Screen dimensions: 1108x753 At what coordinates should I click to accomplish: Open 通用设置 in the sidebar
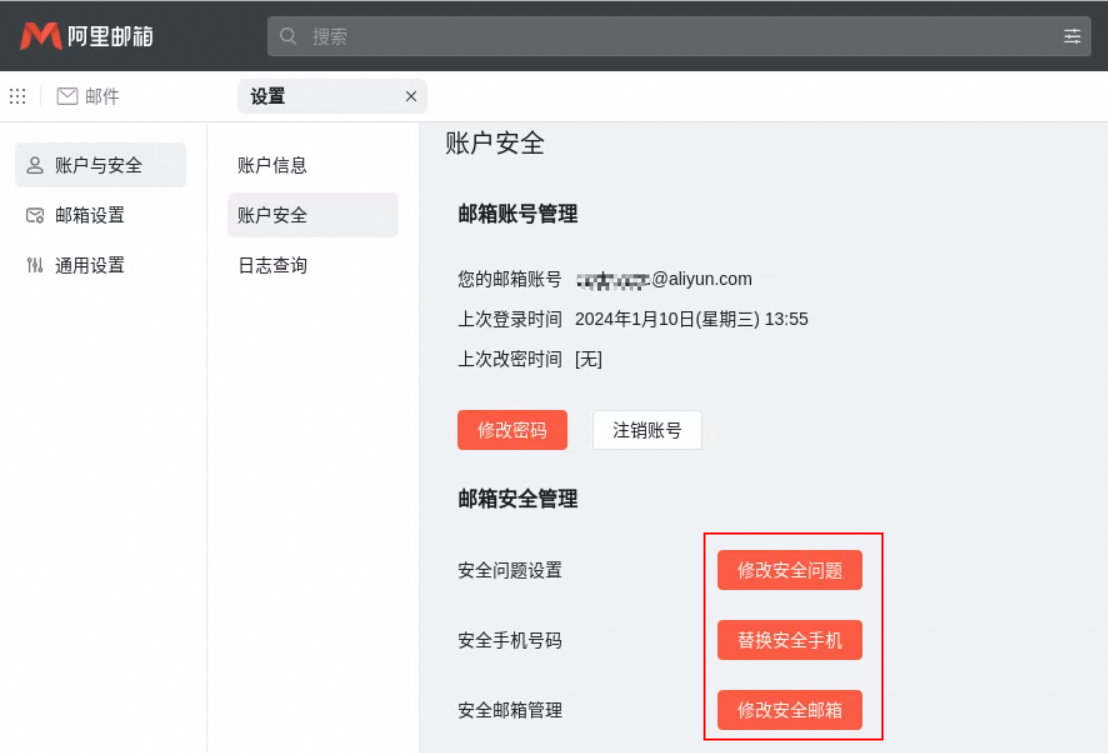90,265
